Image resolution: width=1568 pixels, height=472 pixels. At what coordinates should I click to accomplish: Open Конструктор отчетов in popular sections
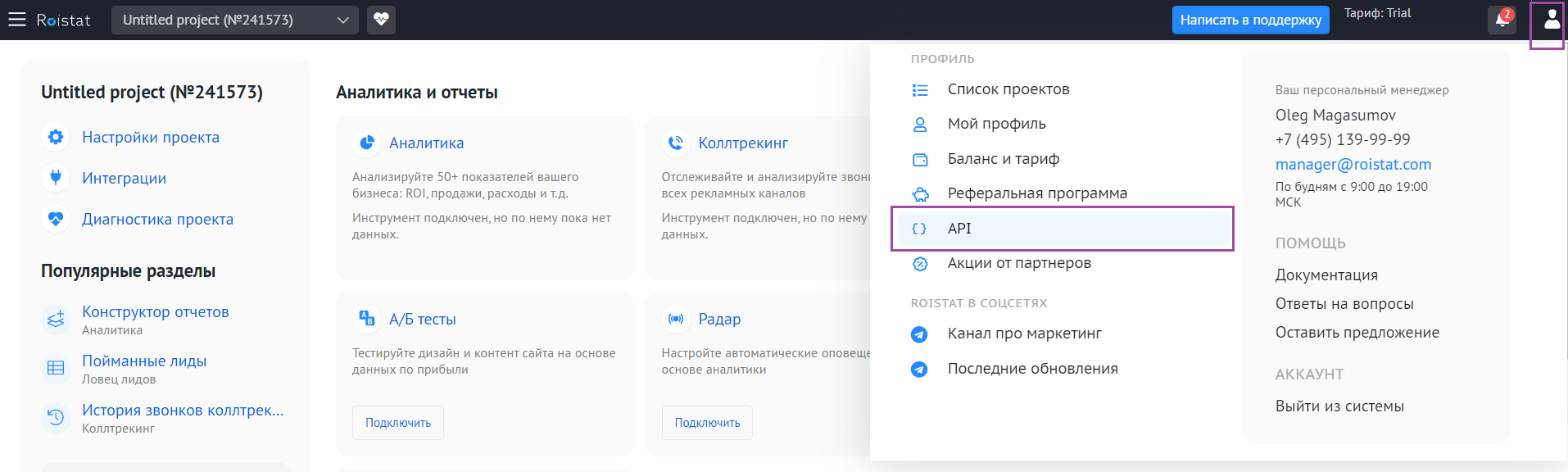coord(155,312)
